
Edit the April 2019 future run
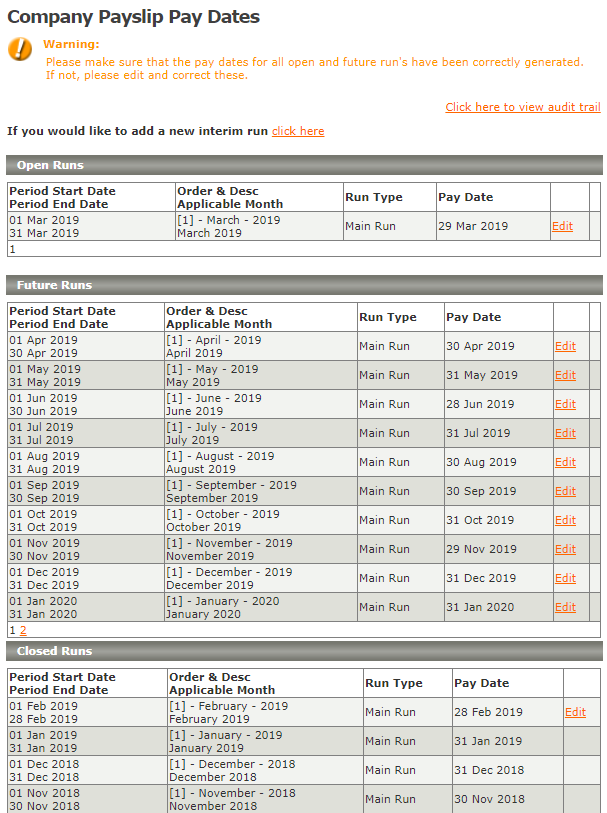coord(565,346)
